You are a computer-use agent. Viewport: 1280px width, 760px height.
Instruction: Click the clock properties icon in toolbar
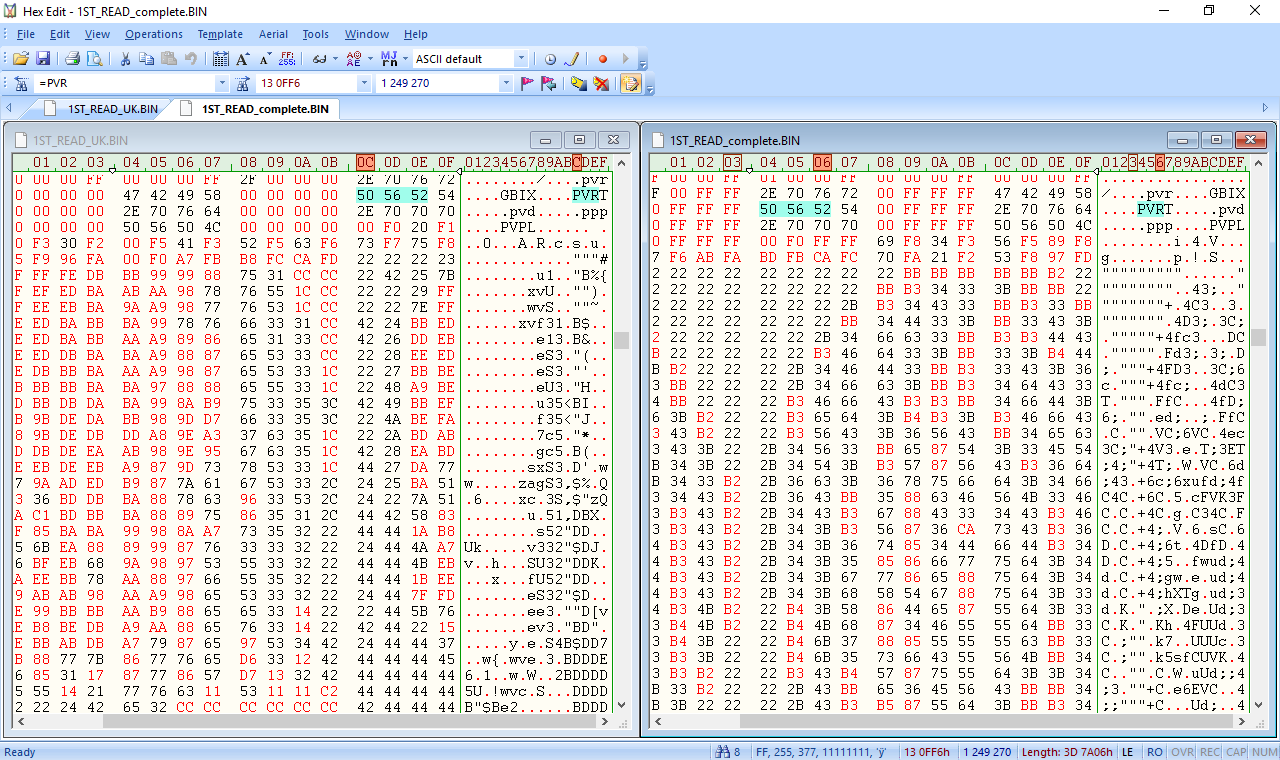(x=550, y=59)
